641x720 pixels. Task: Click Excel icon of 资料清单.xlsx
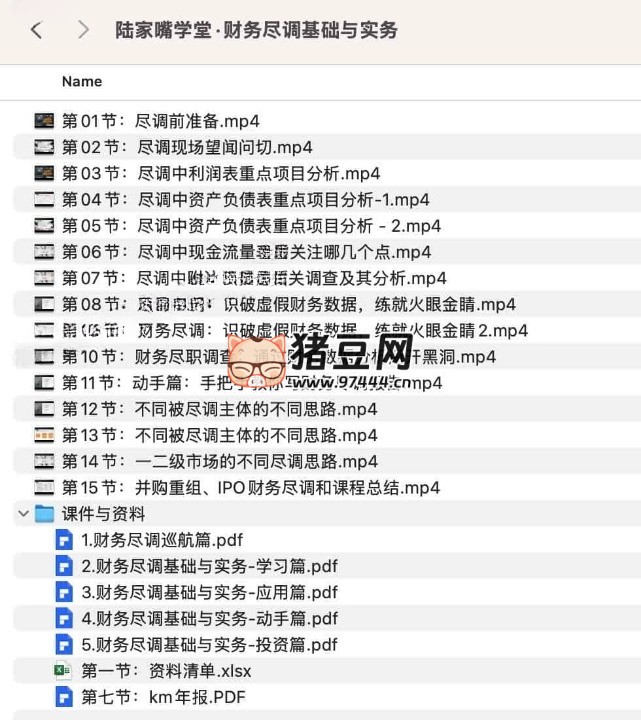(63, 671)
